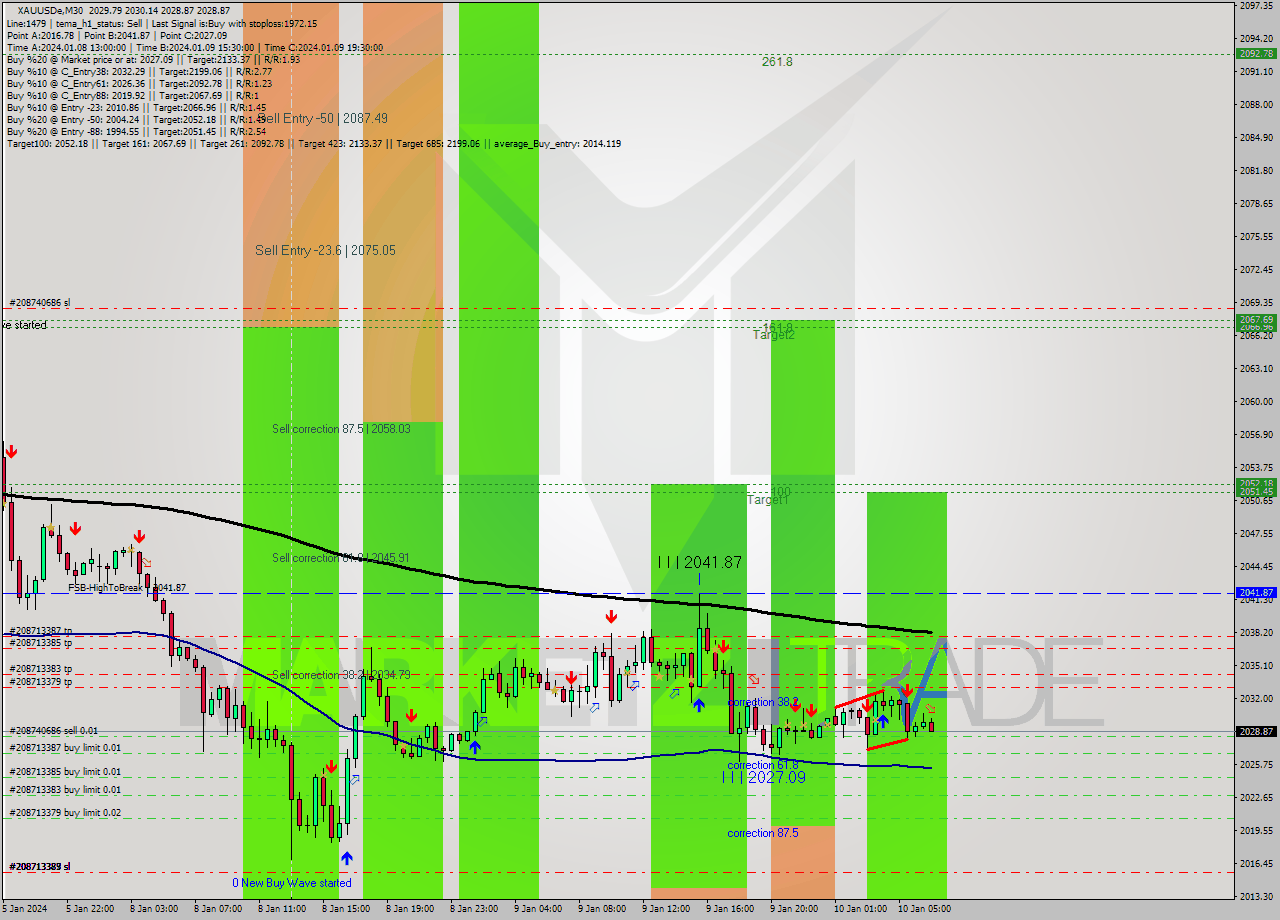Image resolution: width=1280 pixels, height=920 pixels.
Task: Click the 2013.30 price axis value
Action: [x=1255, y=896]
